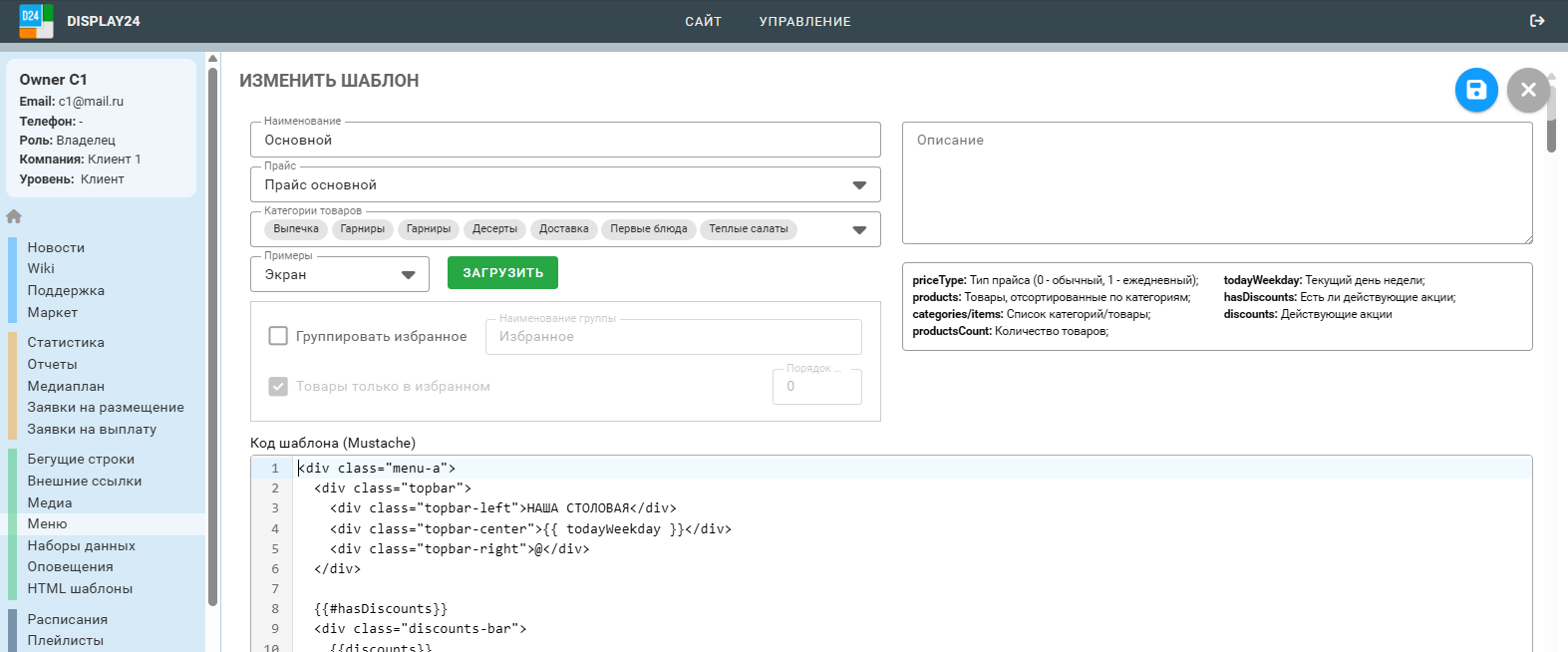Open Статистика in the sidebar
Screen dimensions: 1568x652
pyautogui.click(x=66, y=342)
